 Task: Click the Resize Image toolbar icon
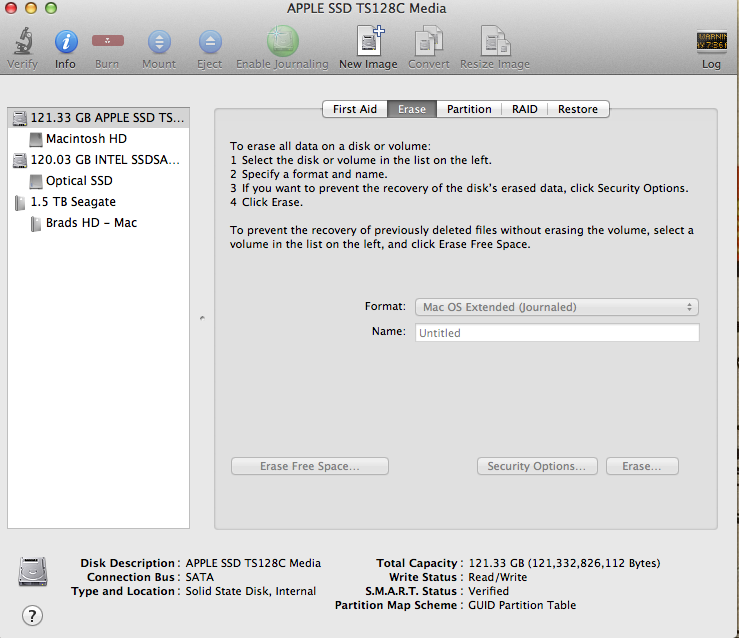click(495, 41)
